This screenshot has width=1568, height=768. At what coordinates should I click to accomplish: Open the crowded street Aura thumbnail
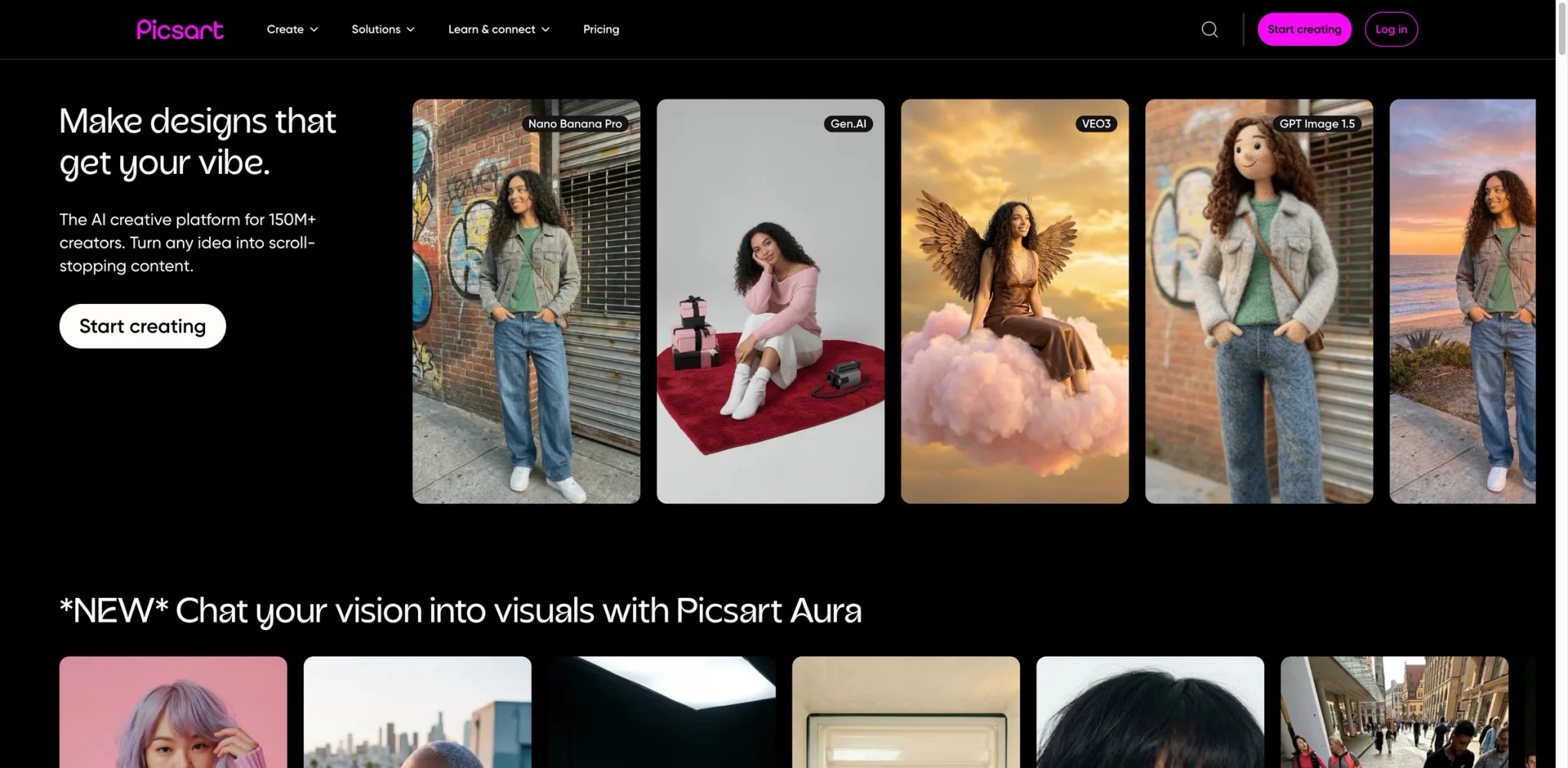(x=1394, y=712)
